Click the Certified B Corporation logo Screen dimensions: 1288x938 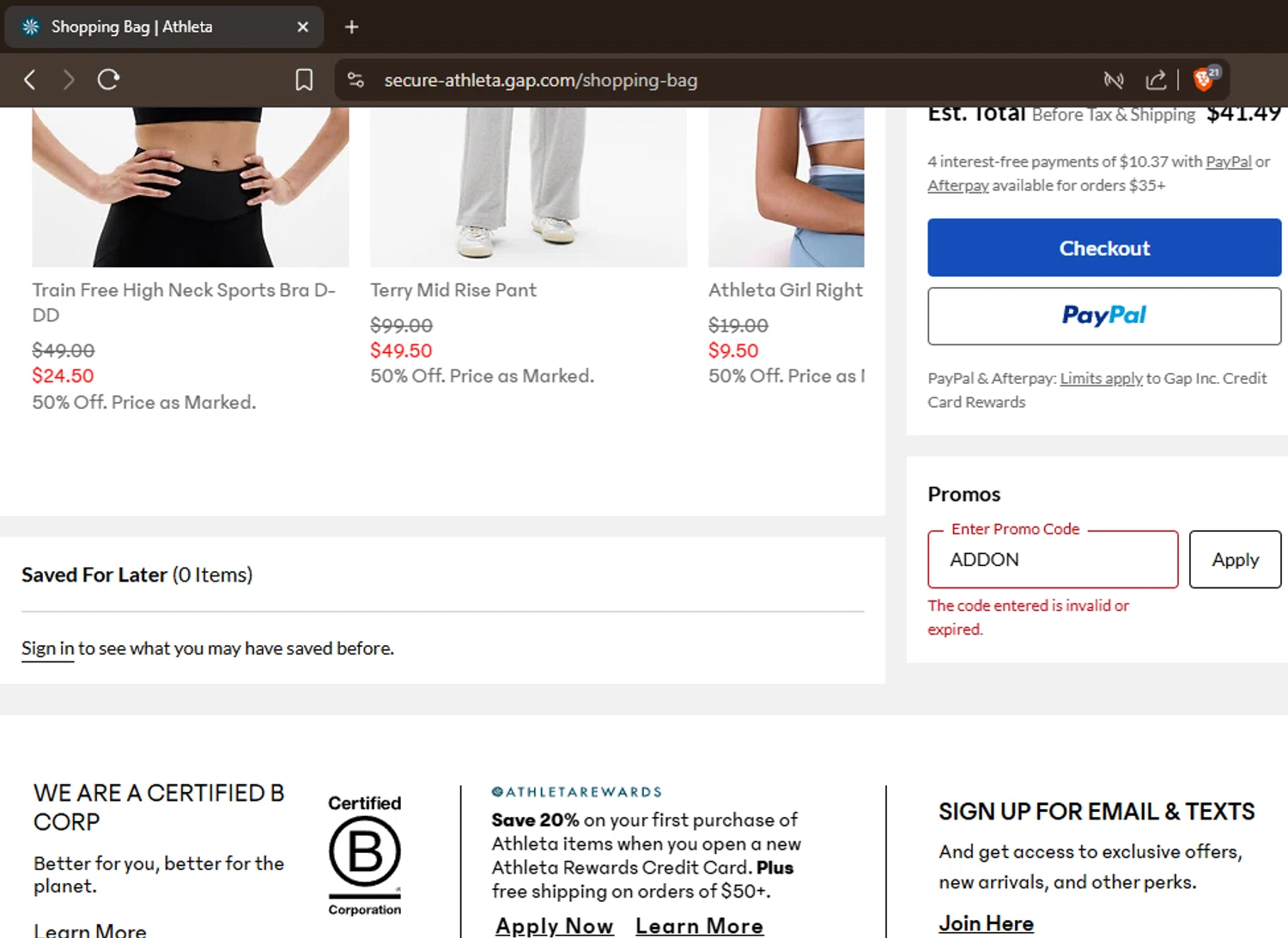coord(365,855)
